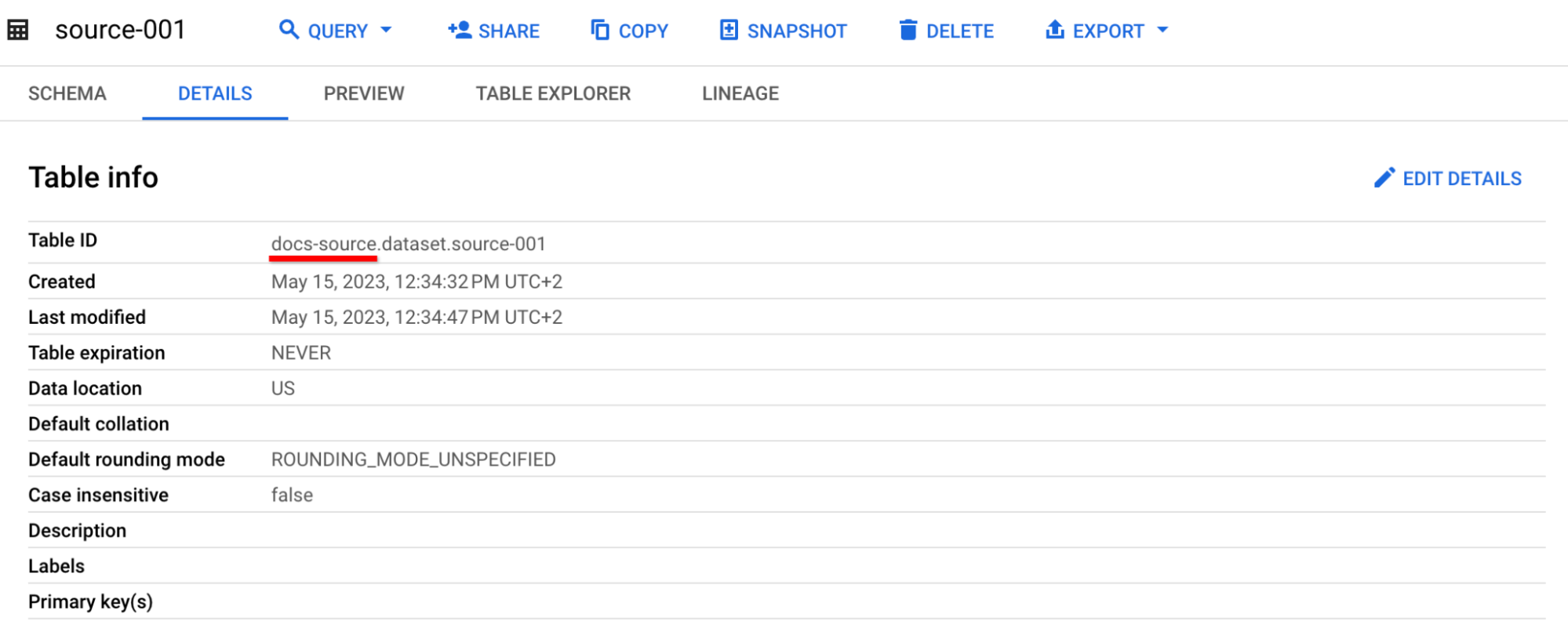This screenshot has height=636, width=1568.
Task: Expand the Export dropdown arrow
Action: [1162, 31]
